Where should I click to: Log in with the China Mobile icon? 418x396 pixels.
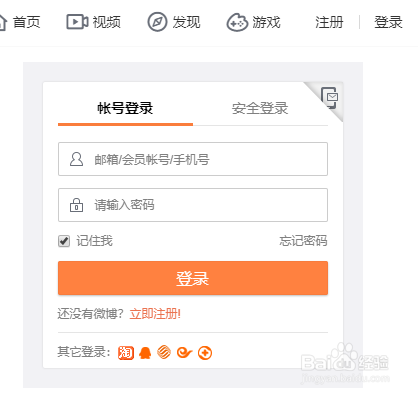coord(164,352)
